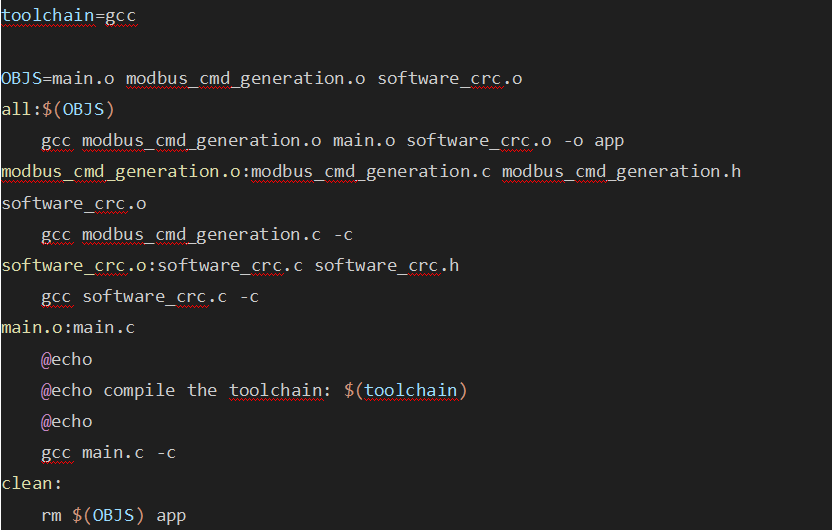
Task: Click the bare @echo line above gcc main.c
Action: tap(66, 421)
